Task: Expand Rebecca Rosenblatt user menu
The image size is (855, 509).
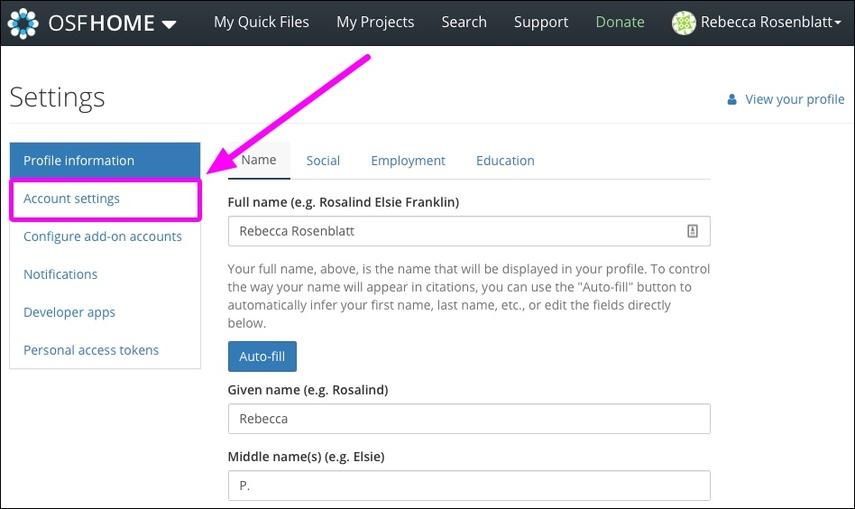Action: point(770,22)
